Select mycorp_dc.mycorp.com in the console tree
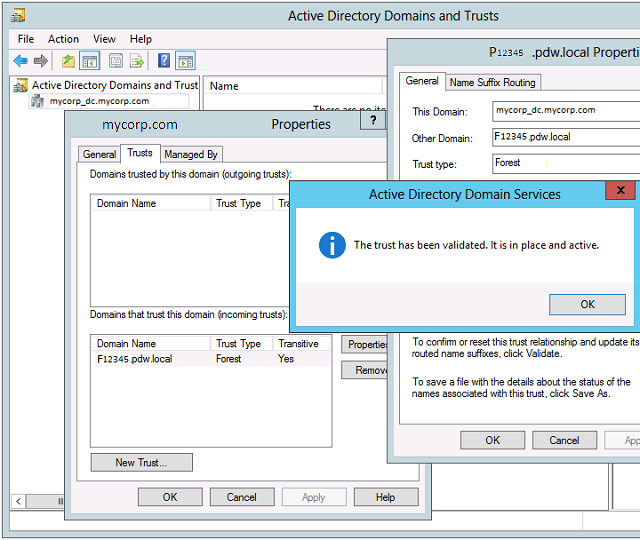This screenshot has width=640, height=540. tap(99, 101)
